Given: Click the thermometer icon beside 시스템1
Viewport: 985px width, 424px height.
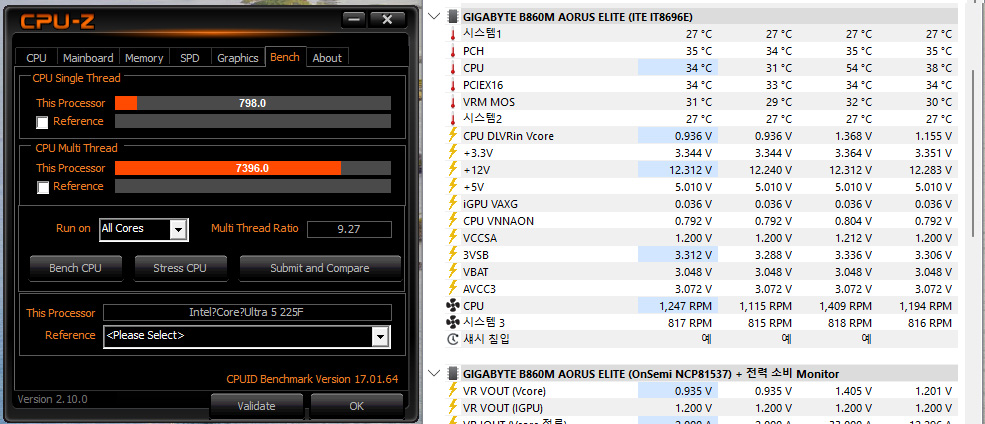Looking at the screenshot, I should point(452,34).
